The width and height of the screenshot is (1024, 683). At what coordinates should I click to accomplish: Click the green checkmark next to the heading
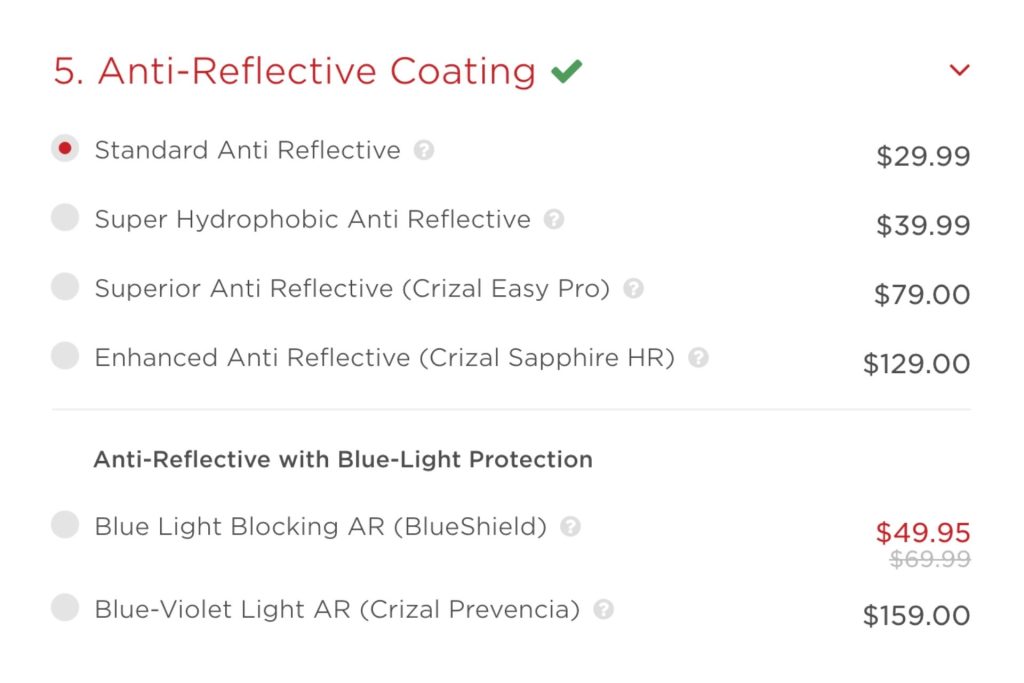click(567, 69)
